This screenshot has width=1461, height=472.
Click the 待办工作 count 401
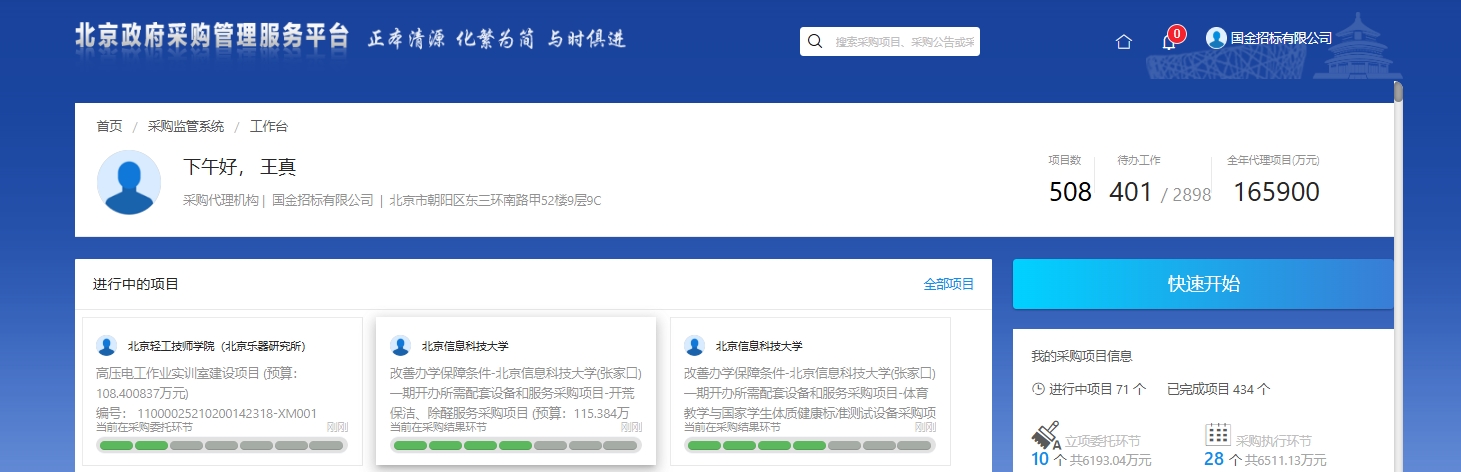point(1130,192)
